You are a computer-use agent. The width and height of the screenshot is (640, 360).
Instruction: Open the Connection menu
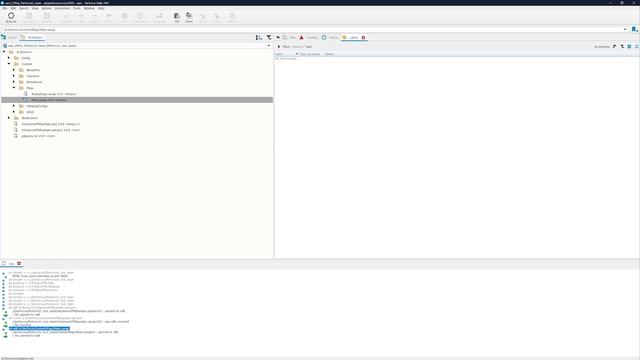pyautogui.click(x=62, y=8)
